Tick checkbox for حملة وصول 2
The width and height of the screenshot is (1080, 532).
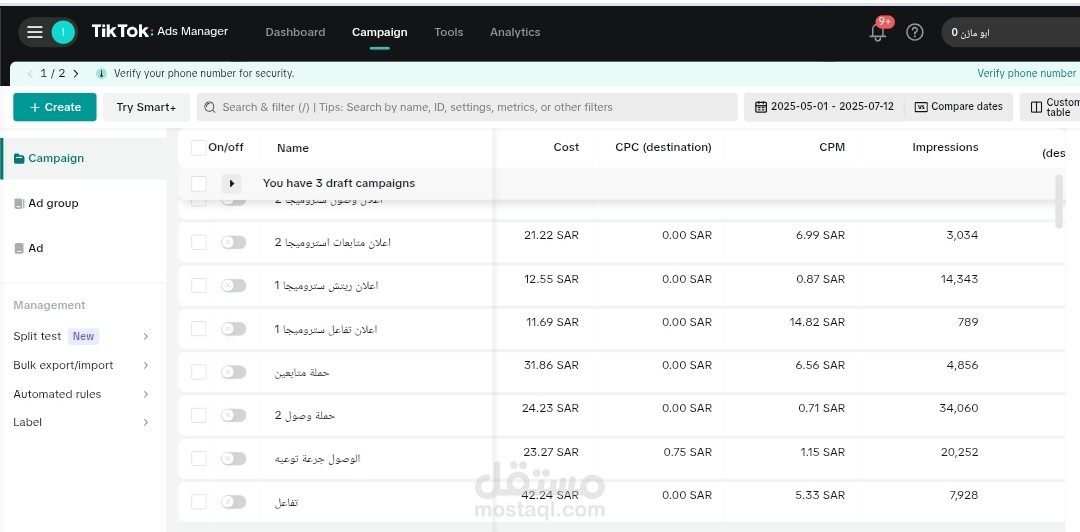pyautogui.click(x=198, y=416)
